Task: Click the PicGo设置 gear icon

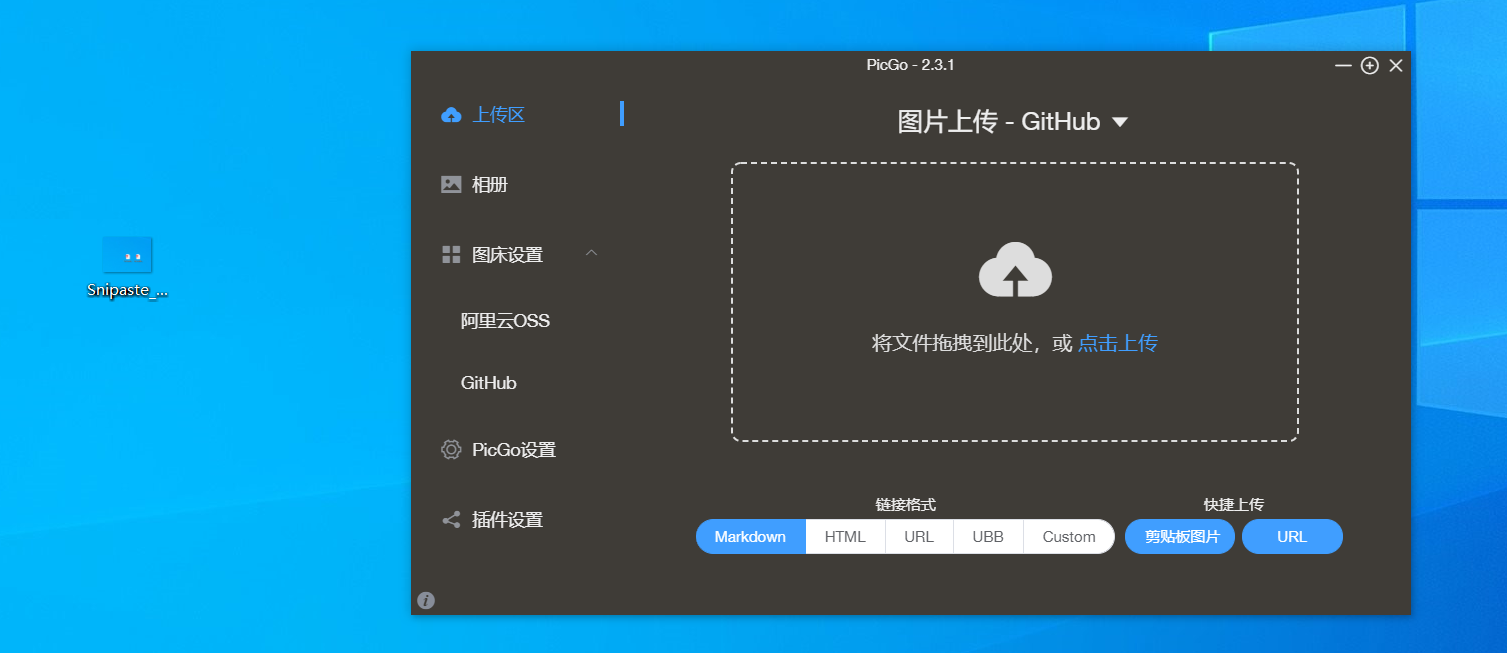Action: pyautogui.click(x=451, y=450)
